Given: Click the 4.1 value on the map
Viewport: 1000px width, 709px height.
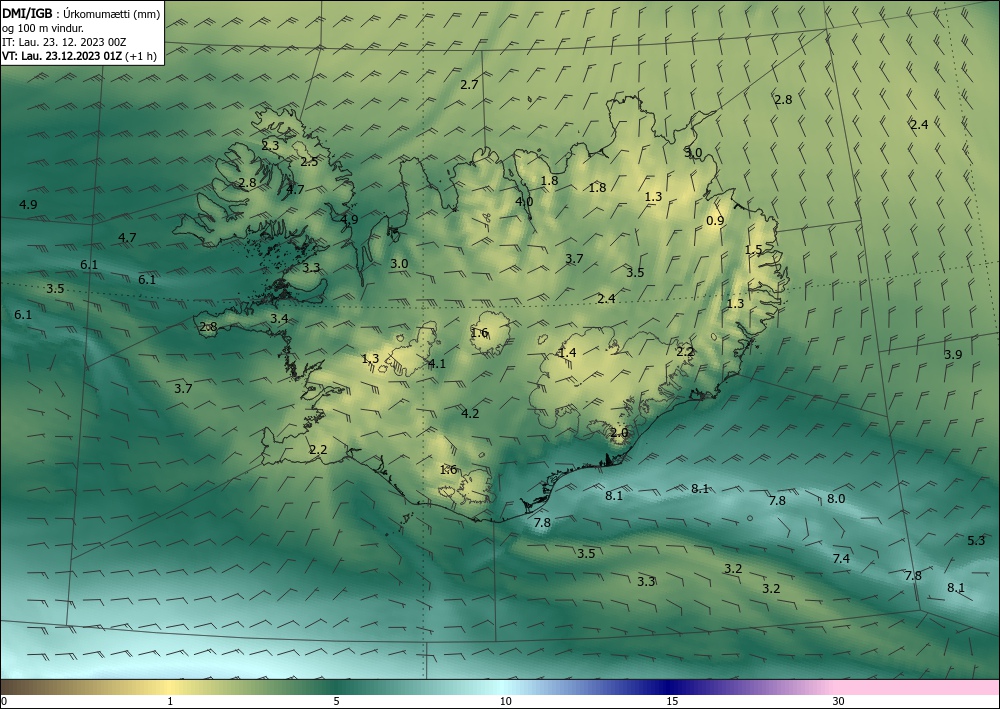Looking at the screenshot, I should (437, 363).
